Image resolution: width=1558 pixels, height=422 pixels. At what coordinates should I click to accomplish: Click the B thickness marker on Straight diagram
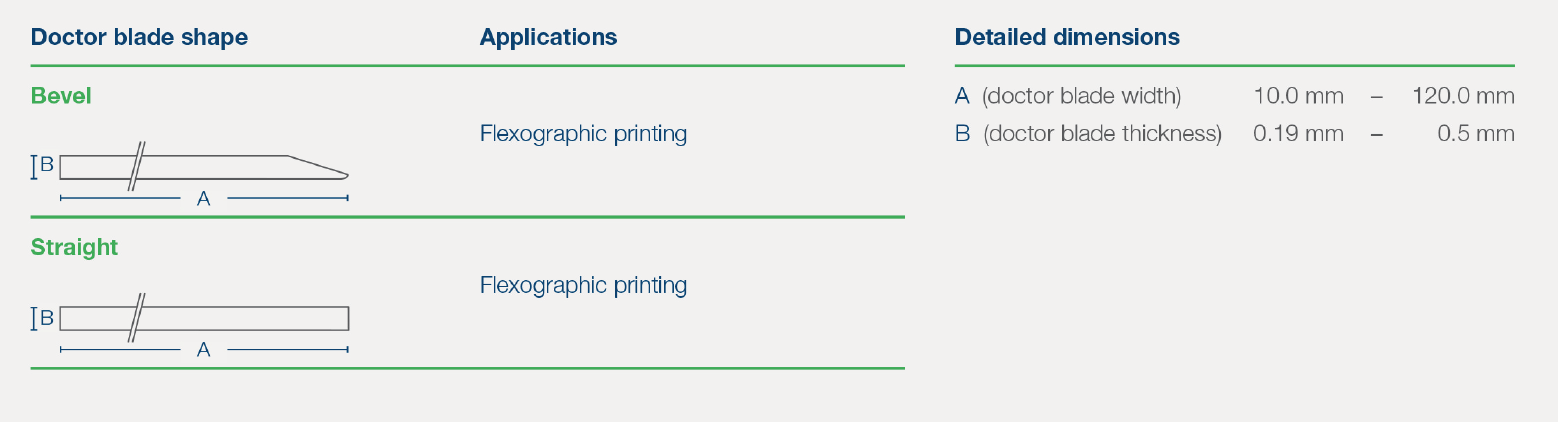point(42,319)
